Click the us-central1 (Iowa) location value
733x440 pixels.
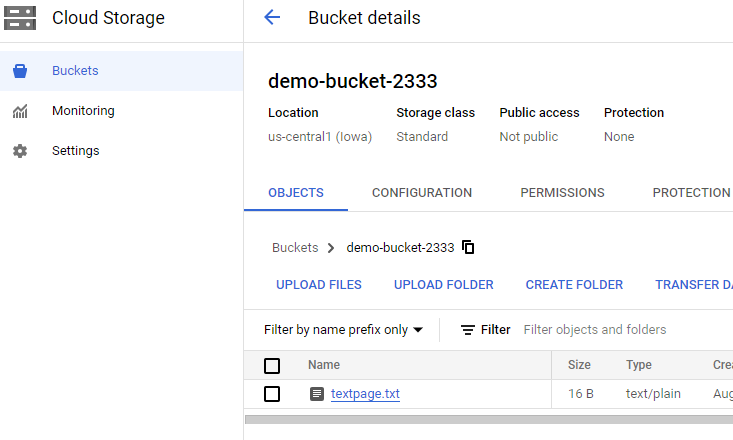(x=320, y=137)
